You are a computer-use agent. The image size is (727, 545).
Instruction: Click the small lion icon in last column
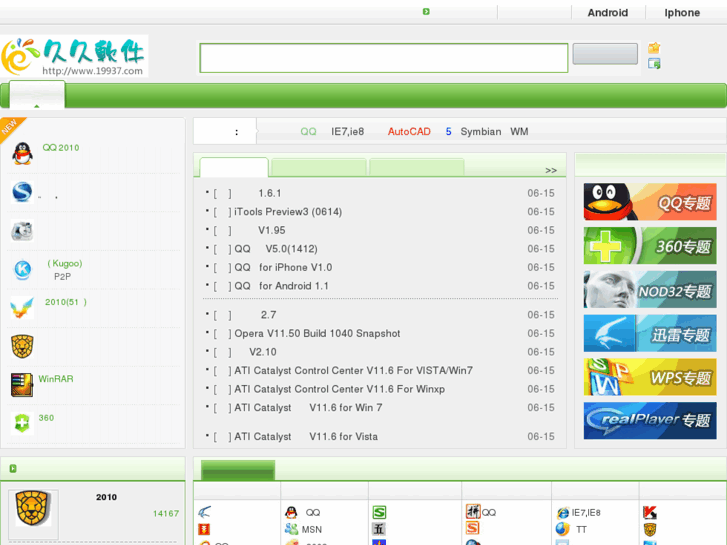[x=650, y=529]
